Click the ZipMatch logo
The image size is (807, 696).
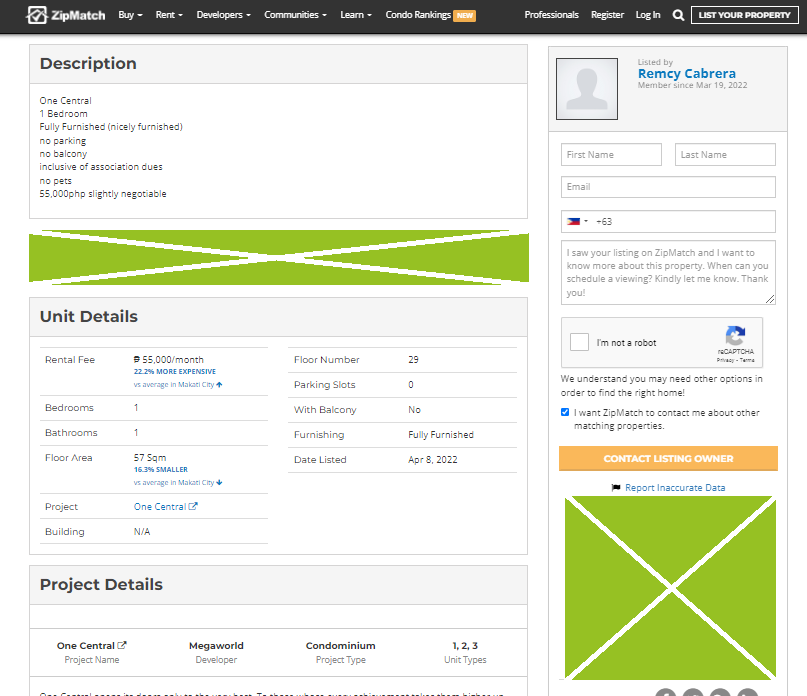tap(65, 15)
